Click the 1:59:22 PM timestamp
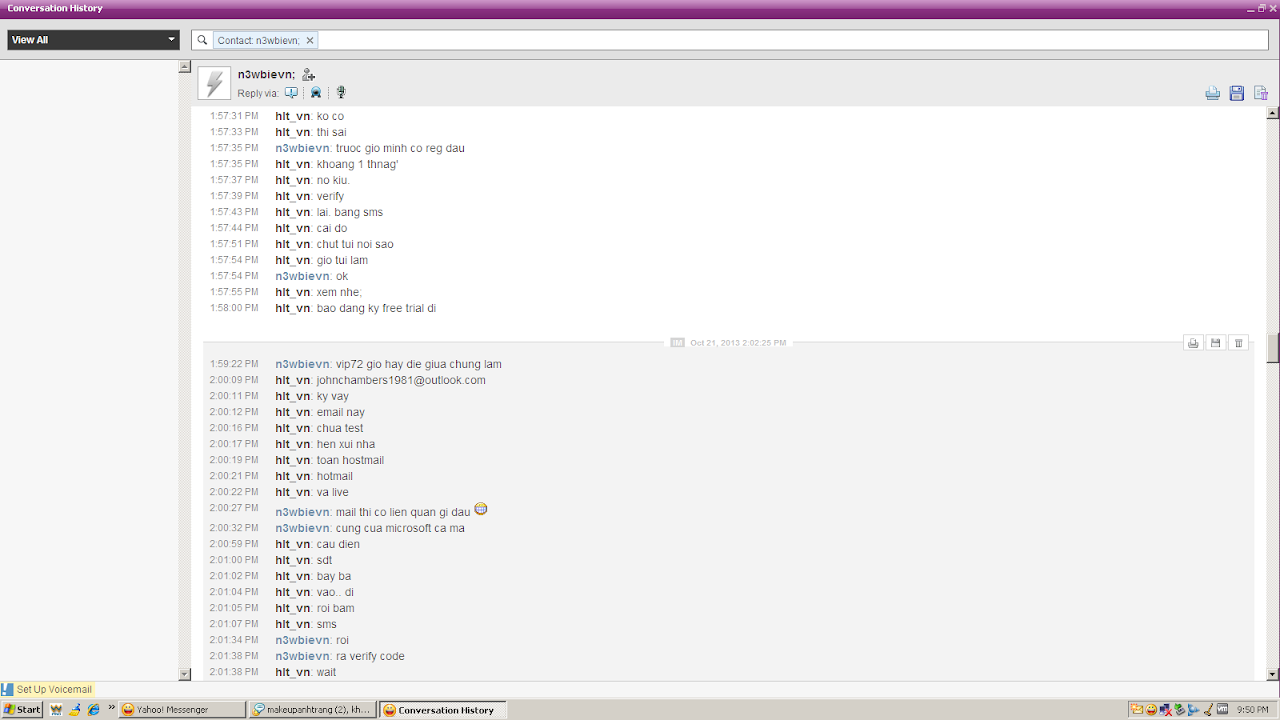1280x720 pixels. click(234, 364)
